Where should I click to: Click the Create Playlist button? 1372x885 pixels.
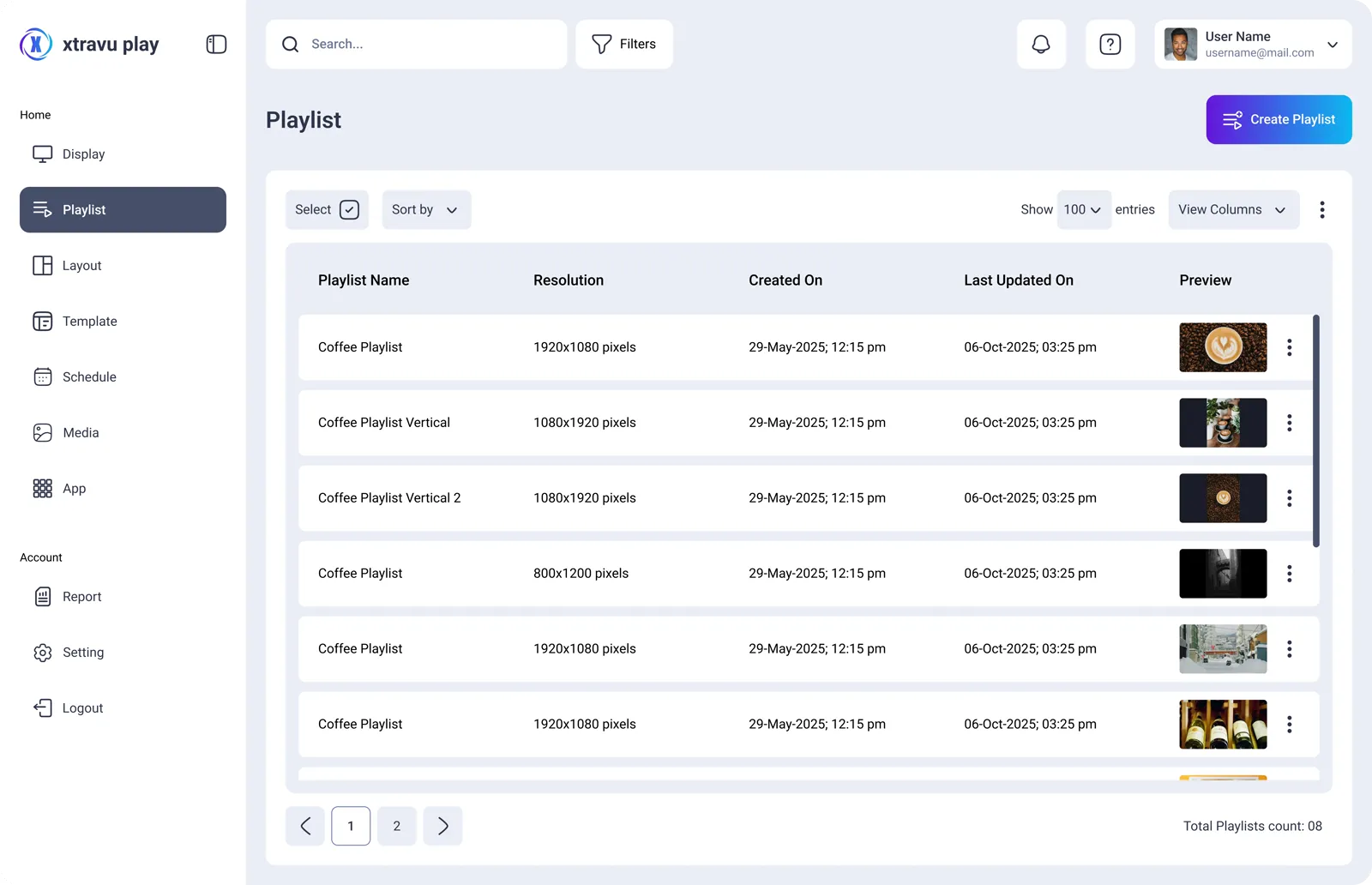tap(1279, 119)
